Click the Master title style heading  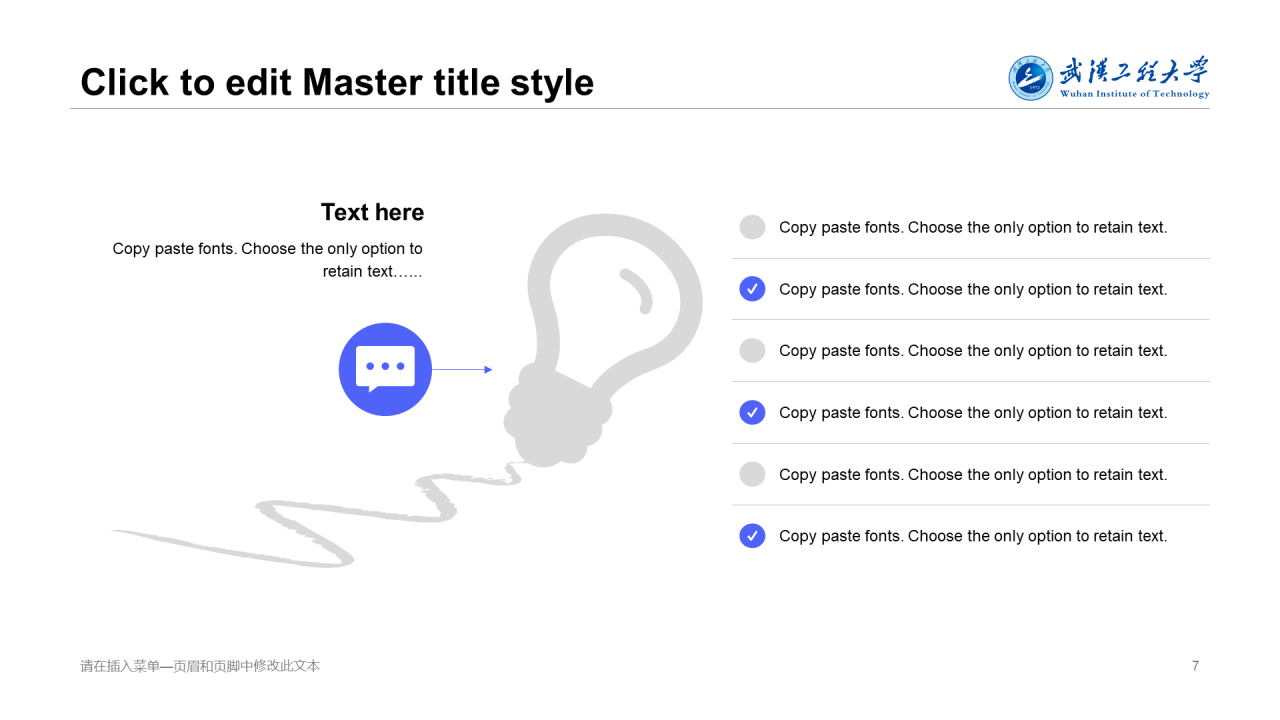[x=337, y=82]
